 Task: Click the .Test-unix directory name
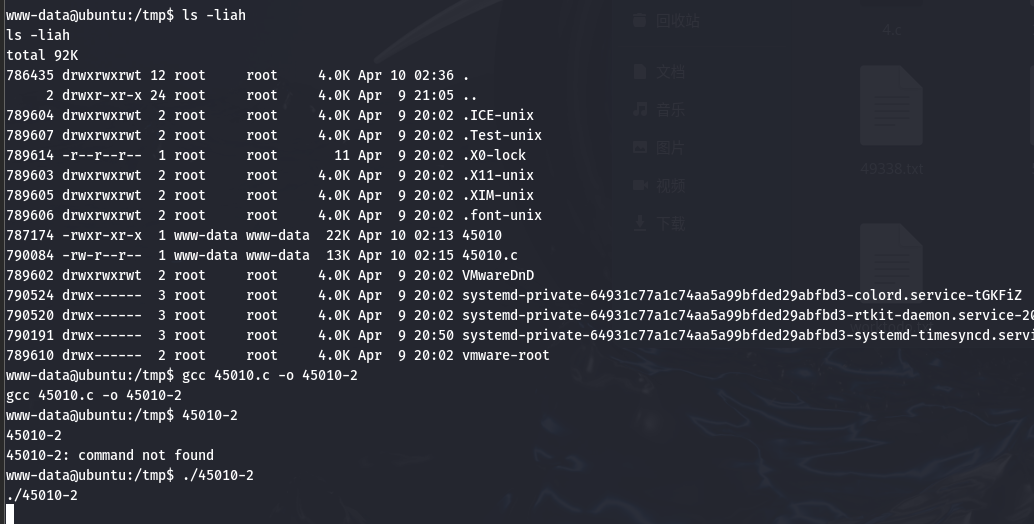coord(502,135)
